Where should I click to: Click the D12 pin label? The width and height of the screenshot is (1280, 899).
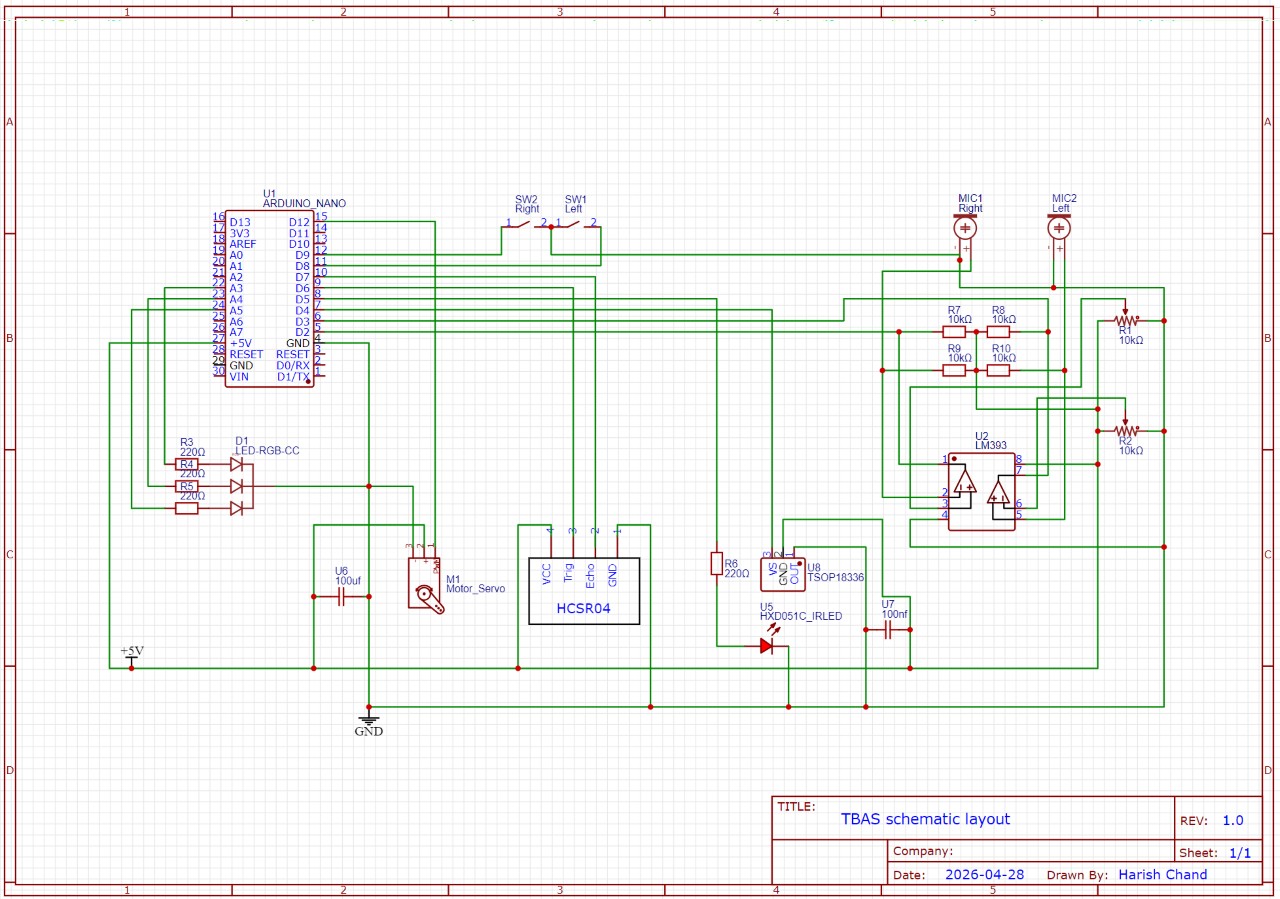tap(299, 222)
